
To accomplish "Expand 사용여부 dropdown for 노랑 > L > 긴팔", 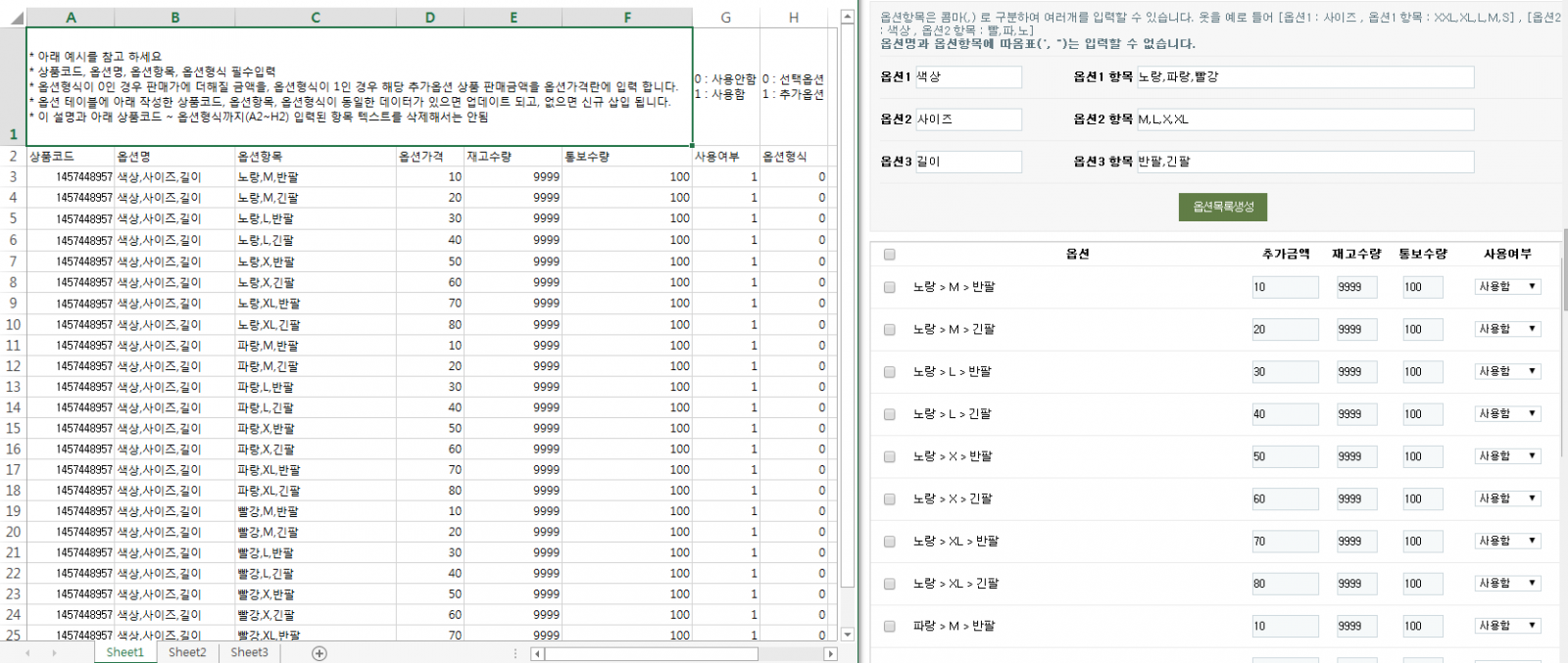I will click(x=1507, y=414).
